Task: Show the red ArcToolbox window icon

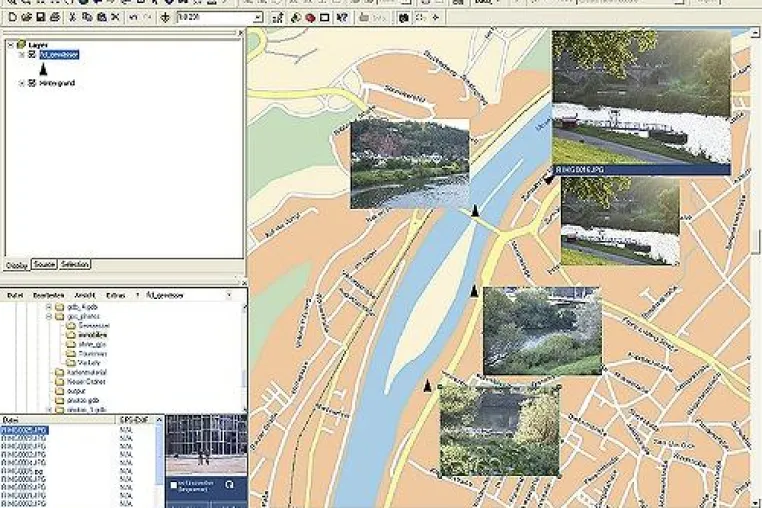Action: point(310,18)
